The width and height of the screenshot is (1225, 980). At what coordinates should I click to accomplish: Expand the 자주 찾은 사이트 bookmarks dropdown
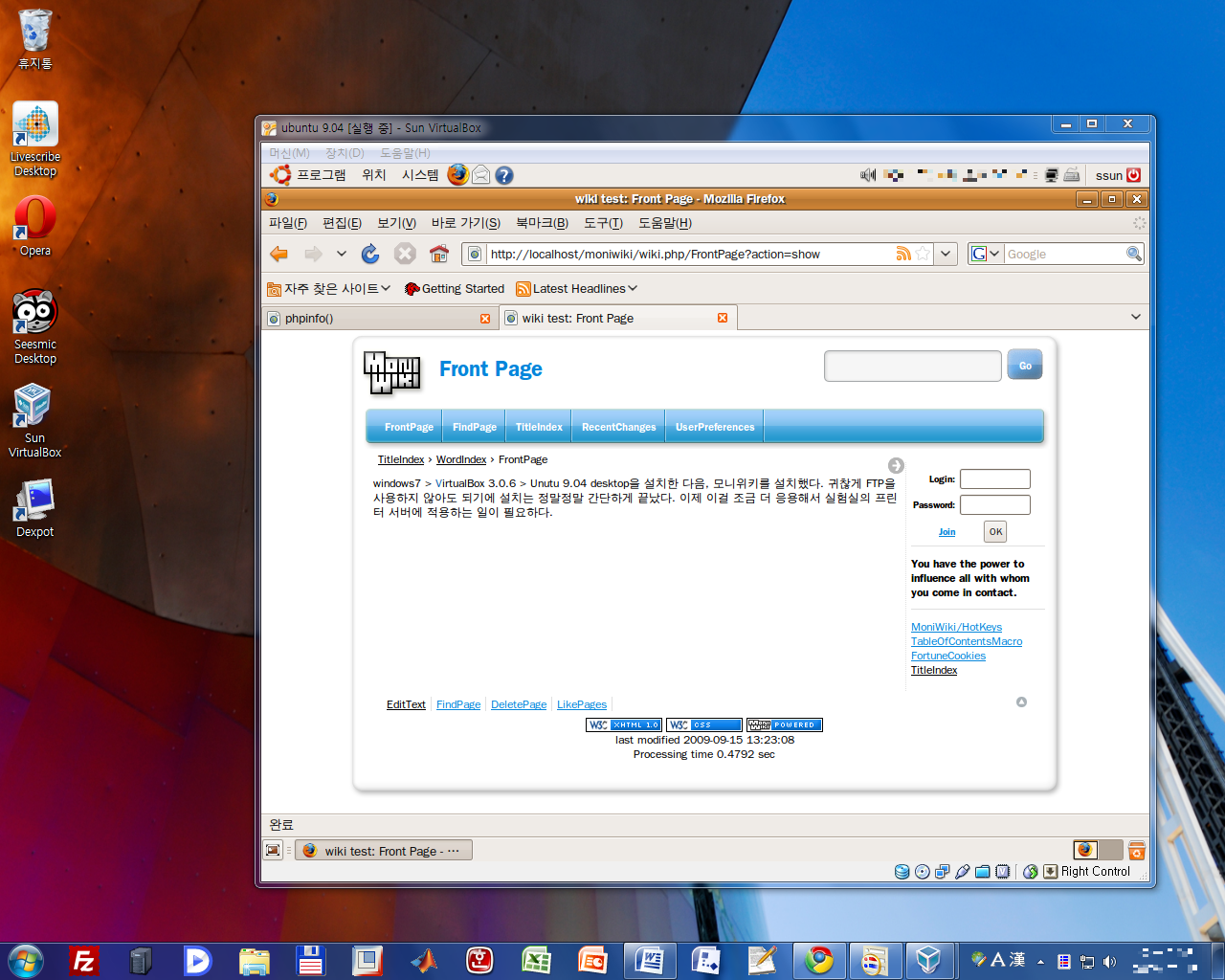[x=386, y=288]
